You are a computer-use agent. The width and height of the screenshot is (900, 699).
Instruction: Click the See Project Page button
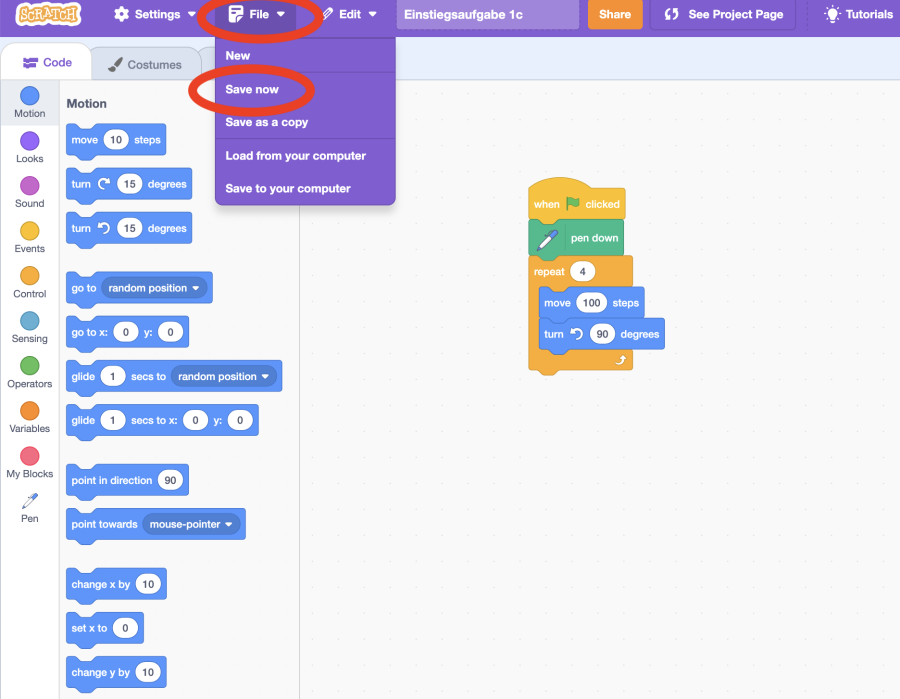(721, 14)
